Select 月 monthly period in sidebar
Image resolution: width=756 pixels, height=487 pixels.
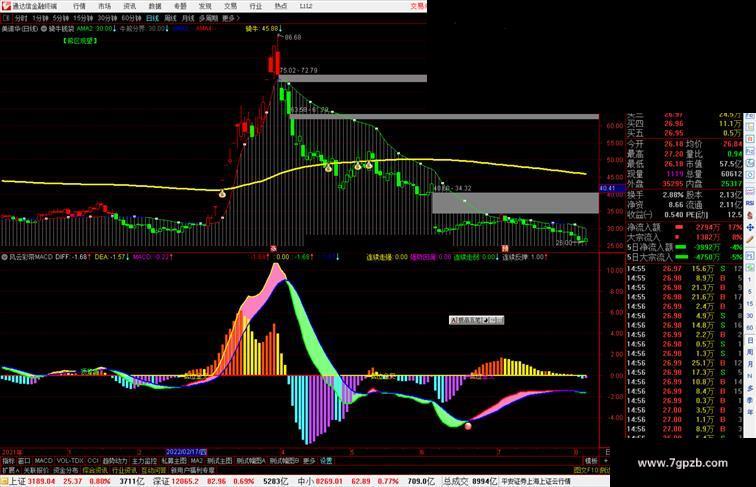pos(750,365)
